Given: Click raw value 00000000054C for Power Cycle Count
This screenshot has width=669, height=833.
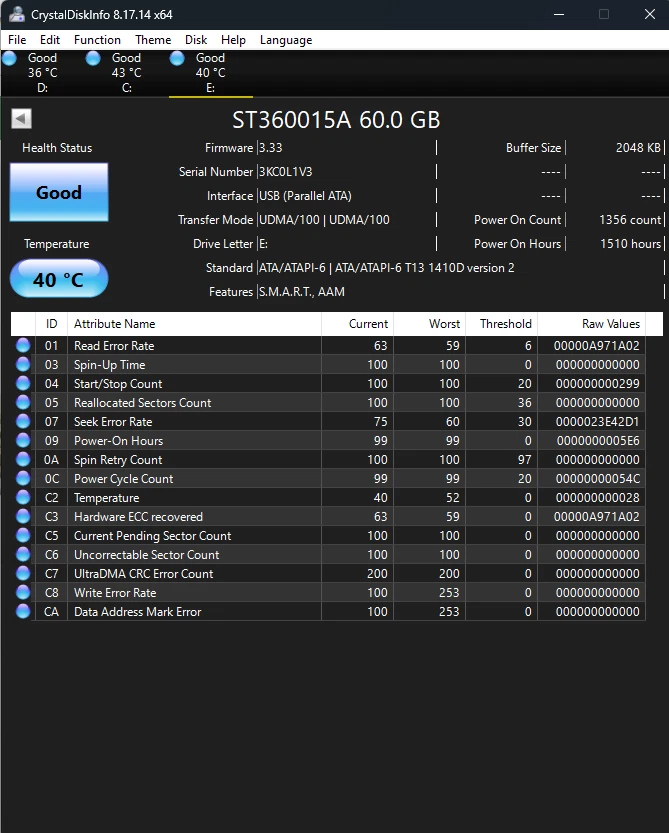Looking at the screenshot, I should [x=598, y=479].
